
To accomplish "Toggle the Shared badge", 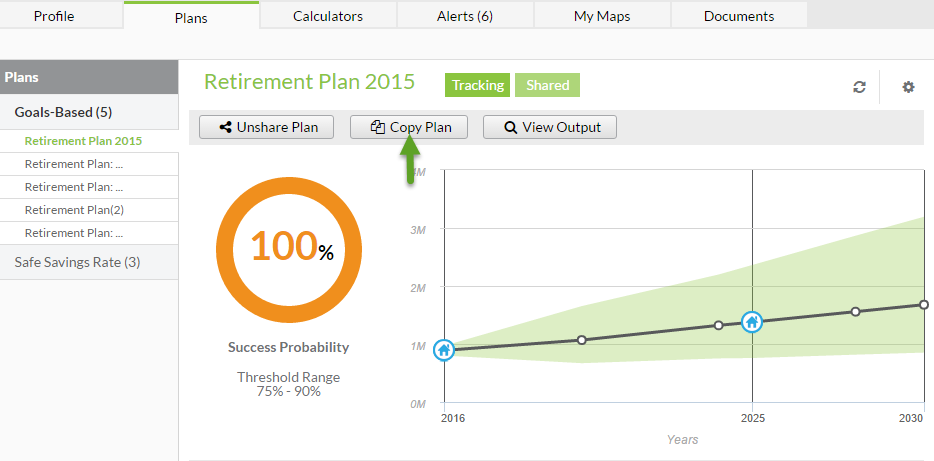I will pyautogui.click(x=547, y=85).
